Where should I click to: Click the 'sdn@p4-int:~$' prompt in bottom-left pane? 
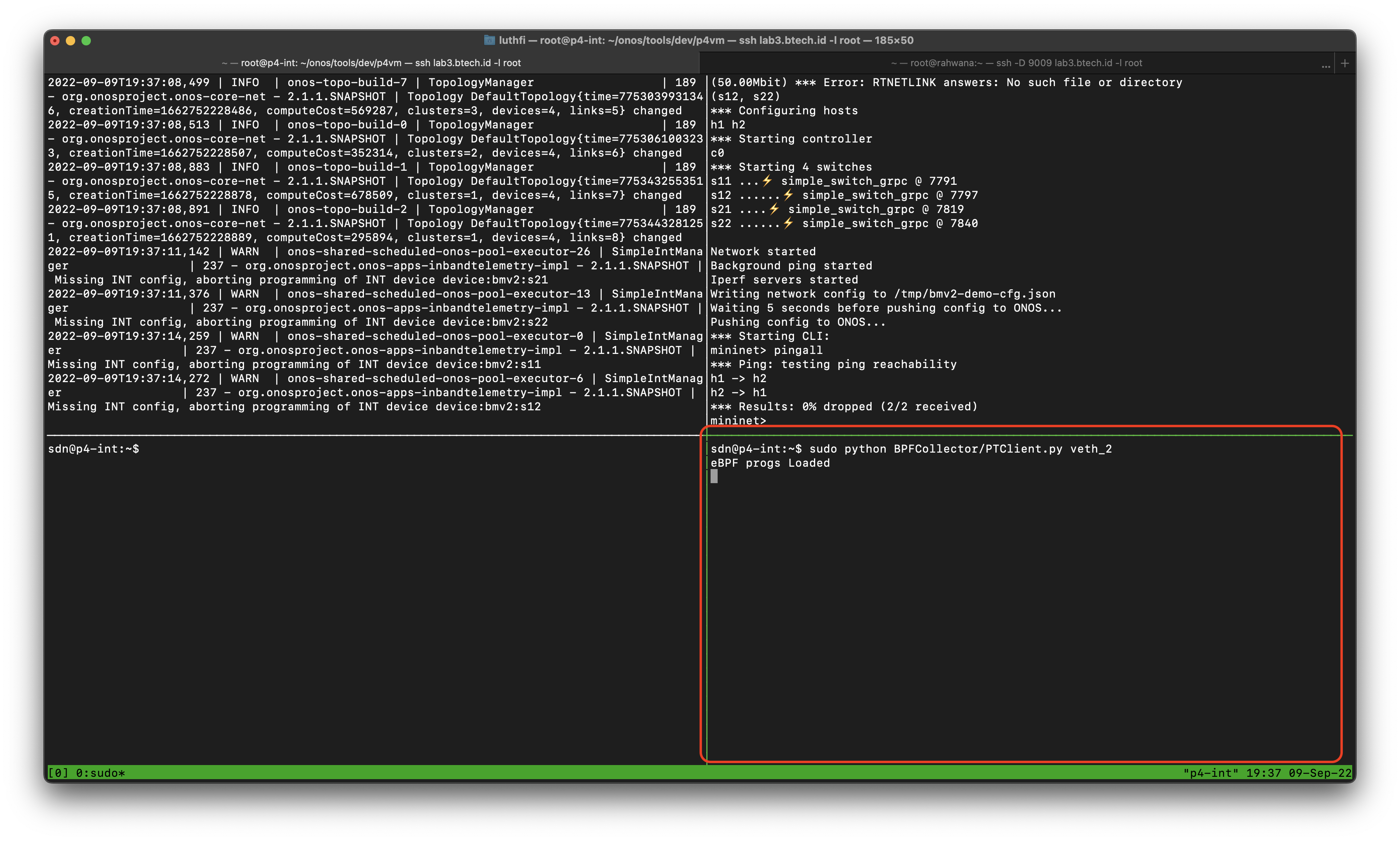coord(94,449)
